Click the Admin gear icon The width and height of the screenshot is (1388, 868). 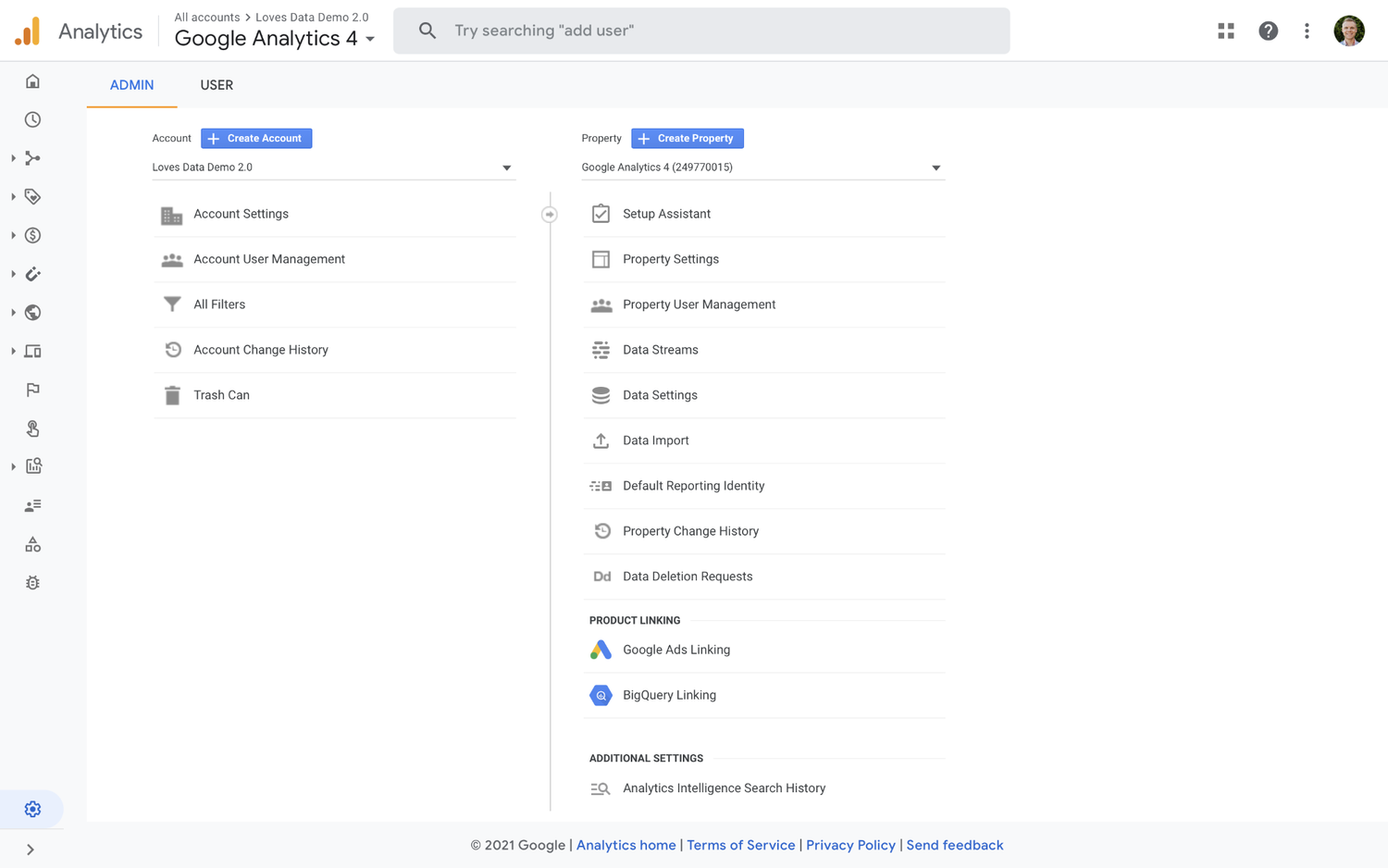pos(32,810)
